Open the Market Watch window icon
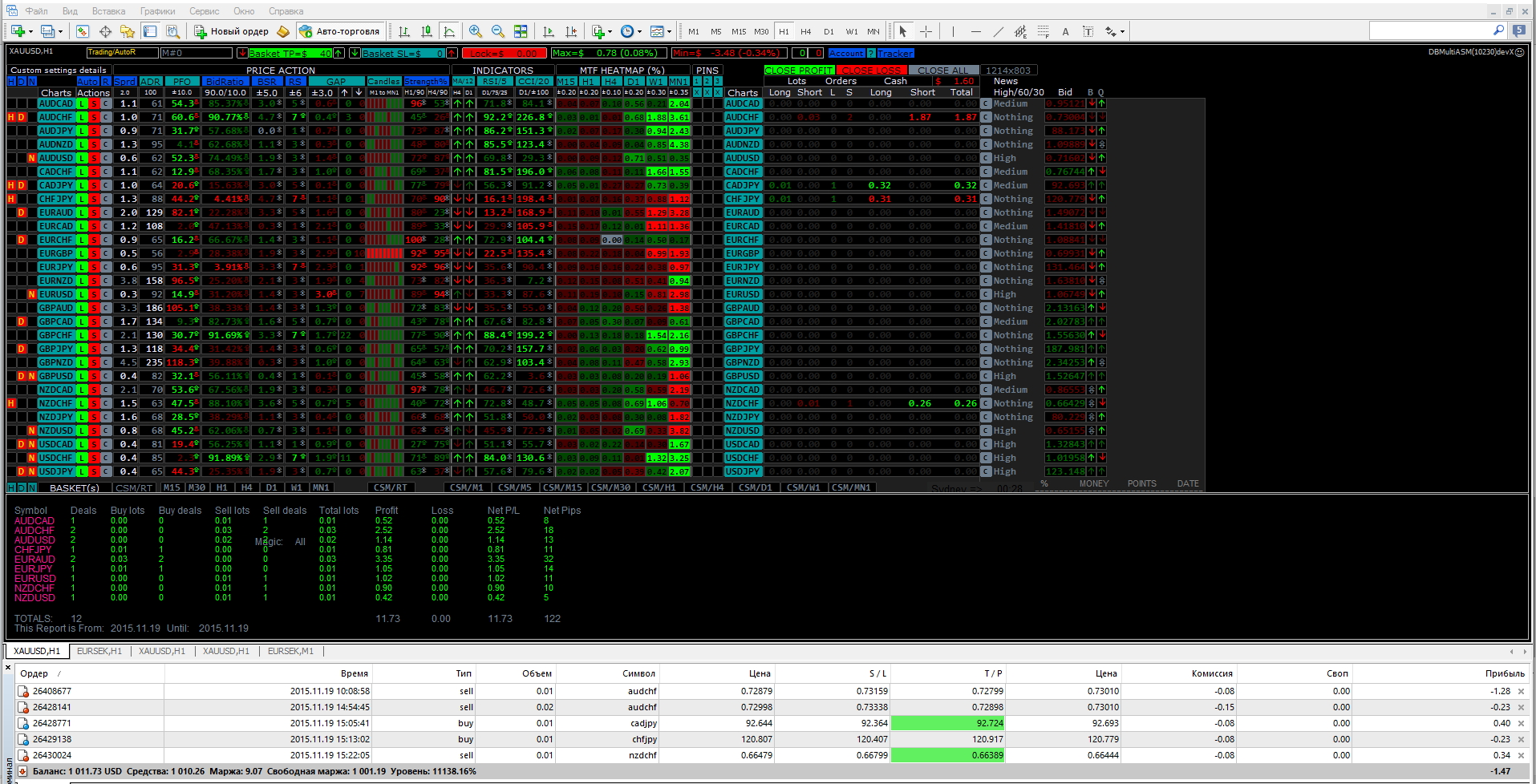Image resolution: width=1536 pixels, height=784 pixels. (x=83, y=31)
